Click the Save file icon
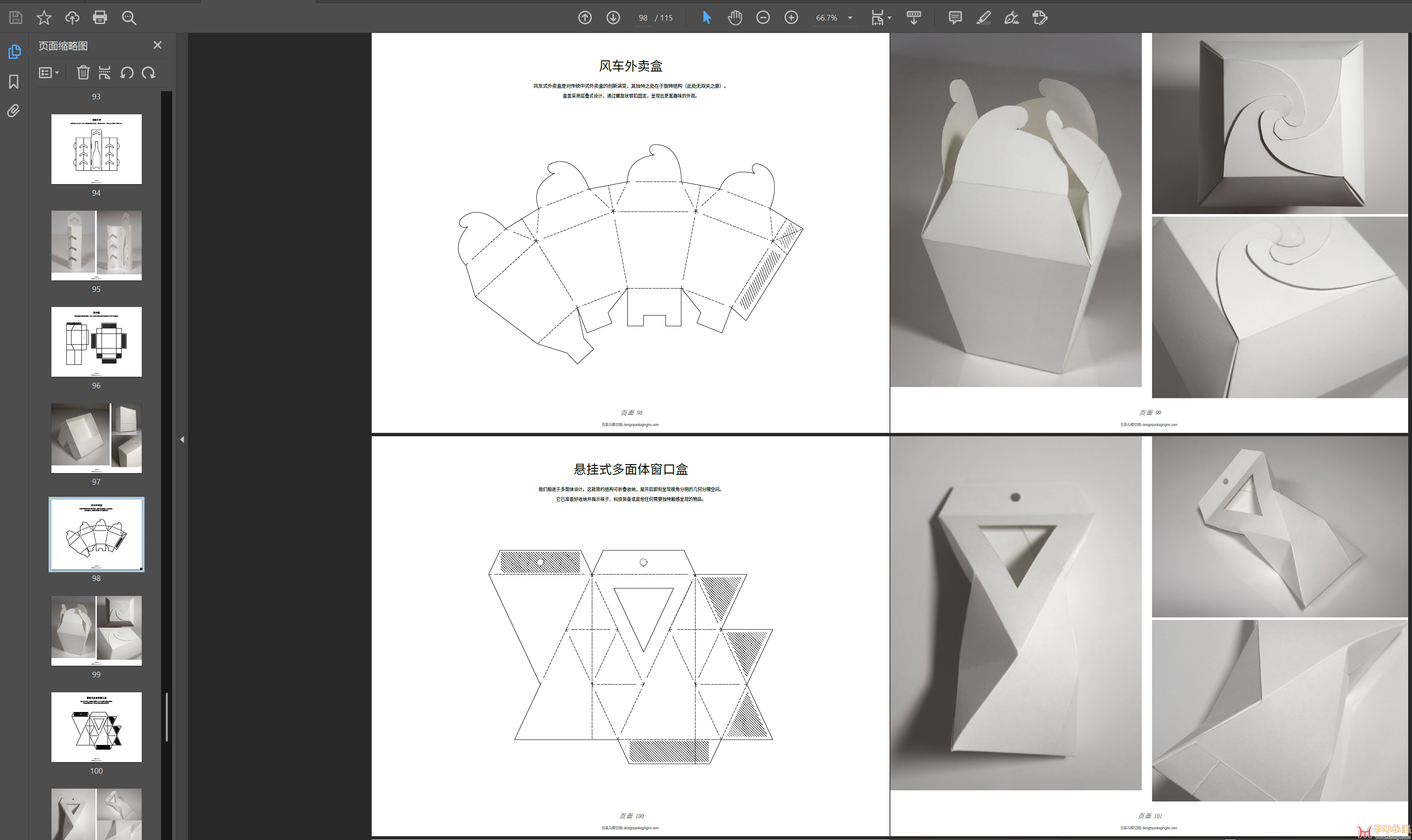The image size is (1412, 840). 16,18
